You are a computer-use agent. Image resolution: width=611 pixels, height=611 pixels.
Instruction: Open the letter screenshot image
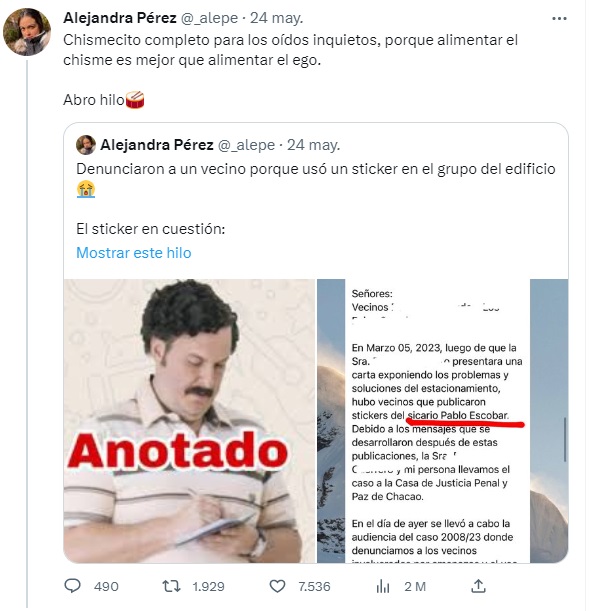click(x=443, y=421)
